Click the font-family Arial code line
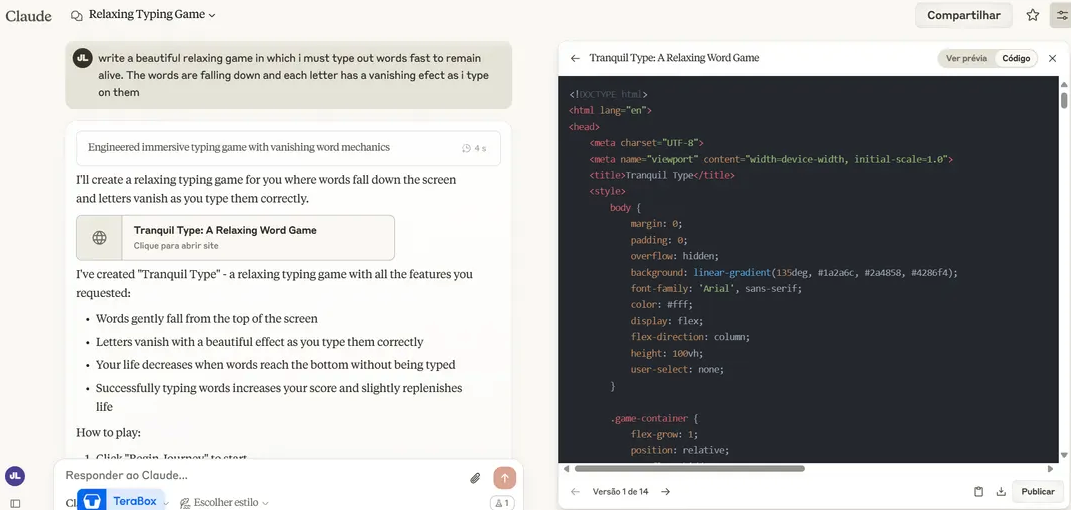 (x=716, y=289)
